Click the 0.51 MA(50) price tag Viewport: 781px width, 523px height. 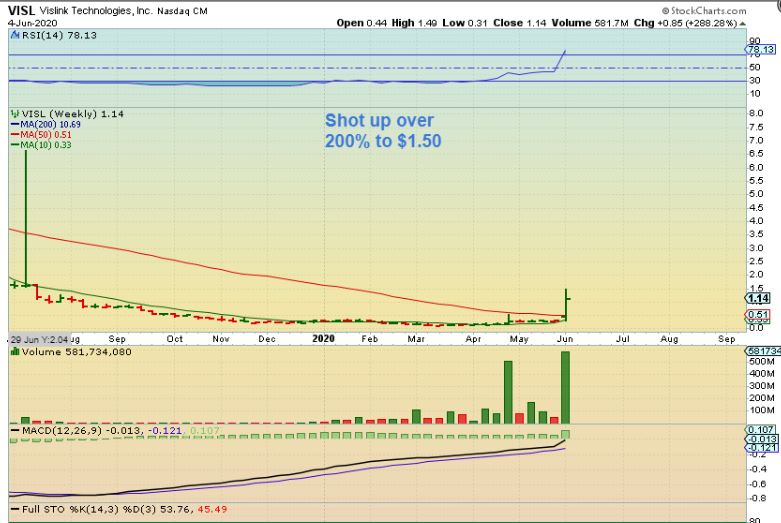pyautogui.click(x=757, y=315)
